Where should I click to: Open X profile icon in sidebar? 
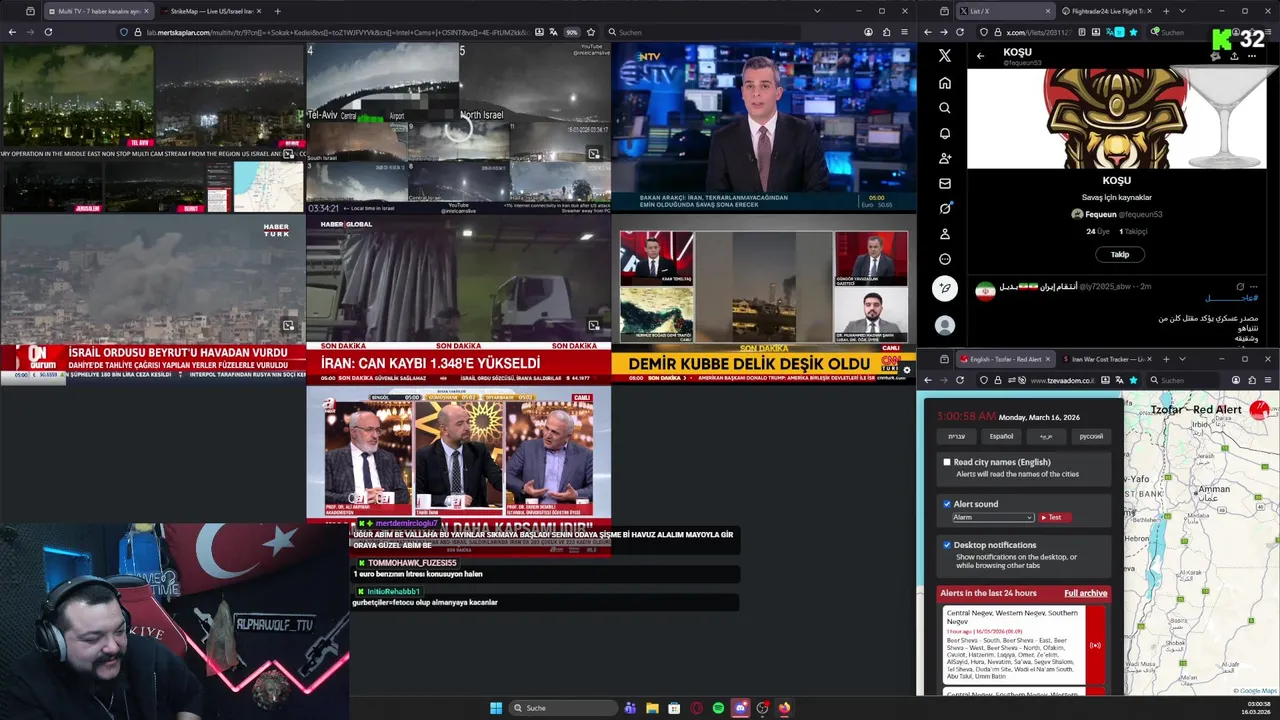coord(944,233)
